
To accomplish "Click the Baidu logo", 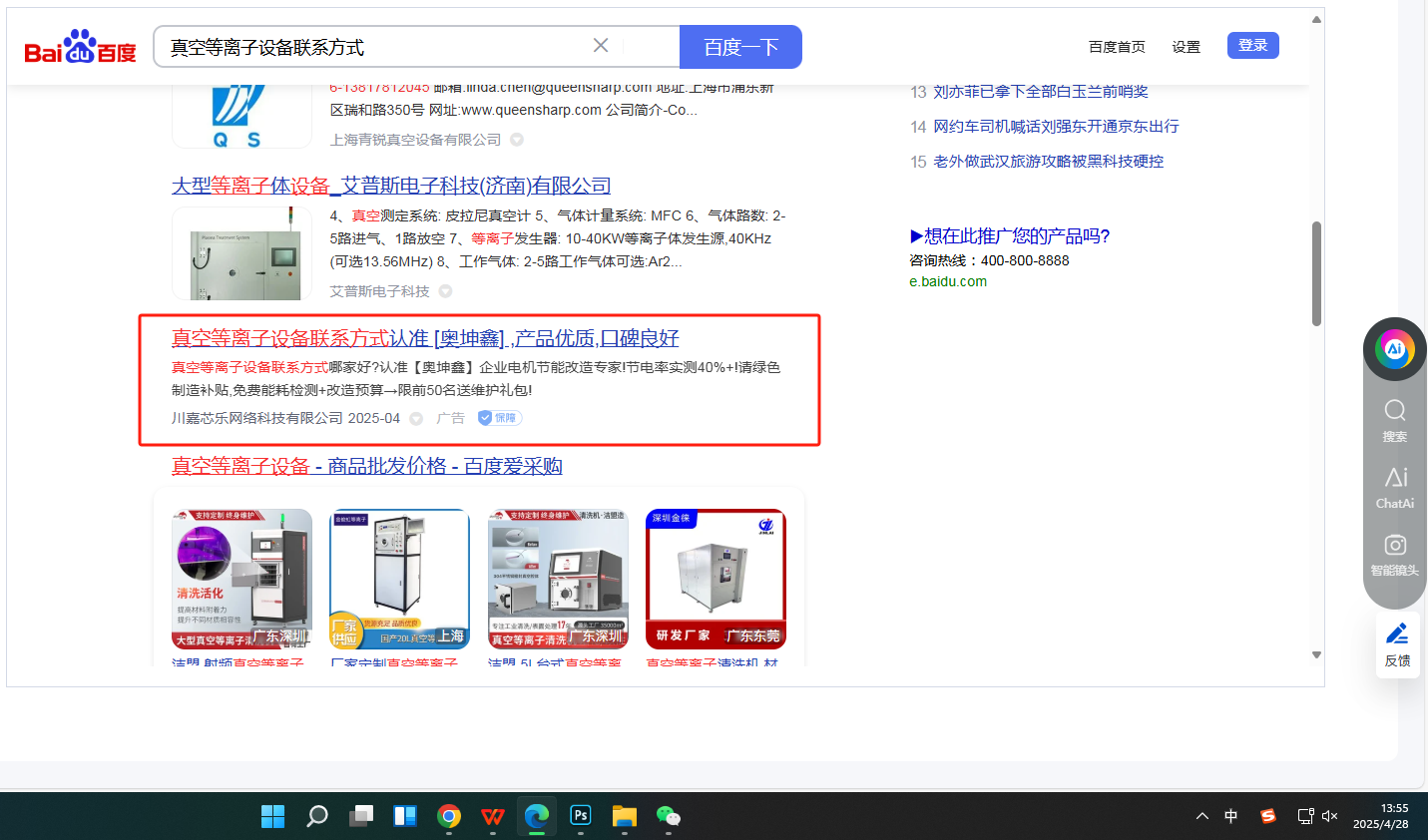I will pyautogui.click(x=80, y=47).
